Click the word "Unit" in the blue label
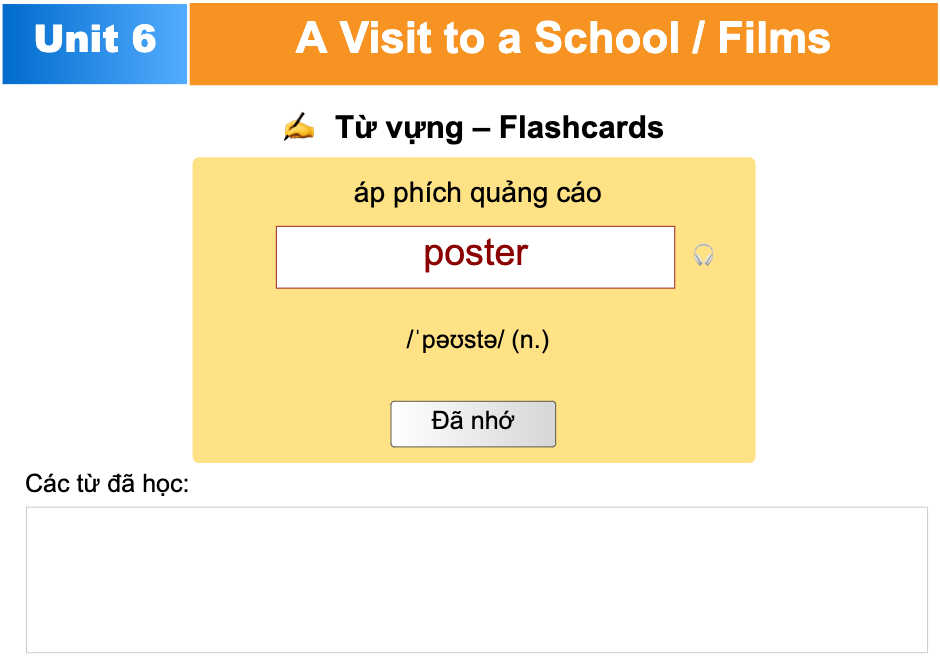940x661 pixels. [x=75, y=40]
